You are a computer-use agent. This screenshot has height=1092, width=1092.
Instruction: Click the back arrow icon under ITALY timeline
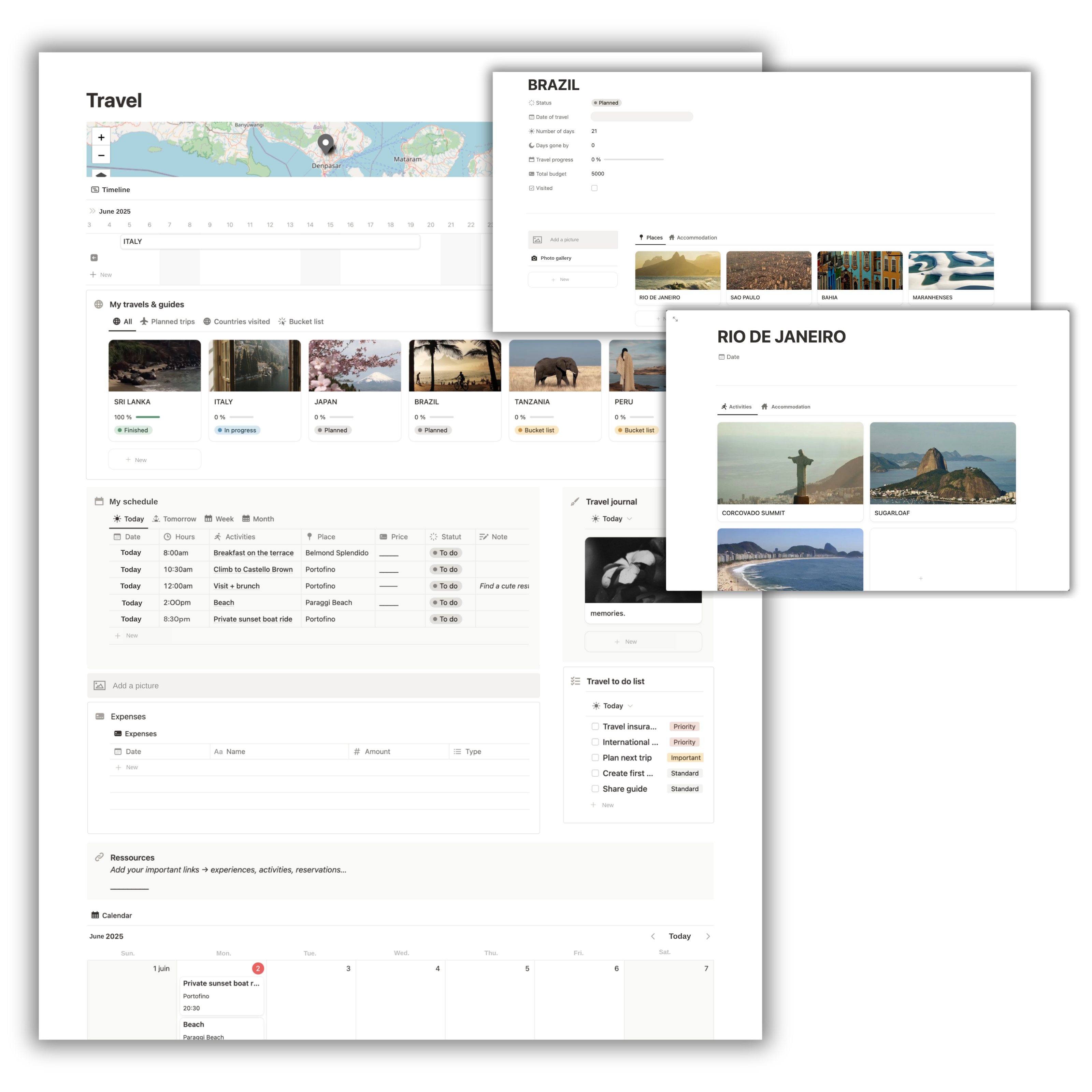95,258
